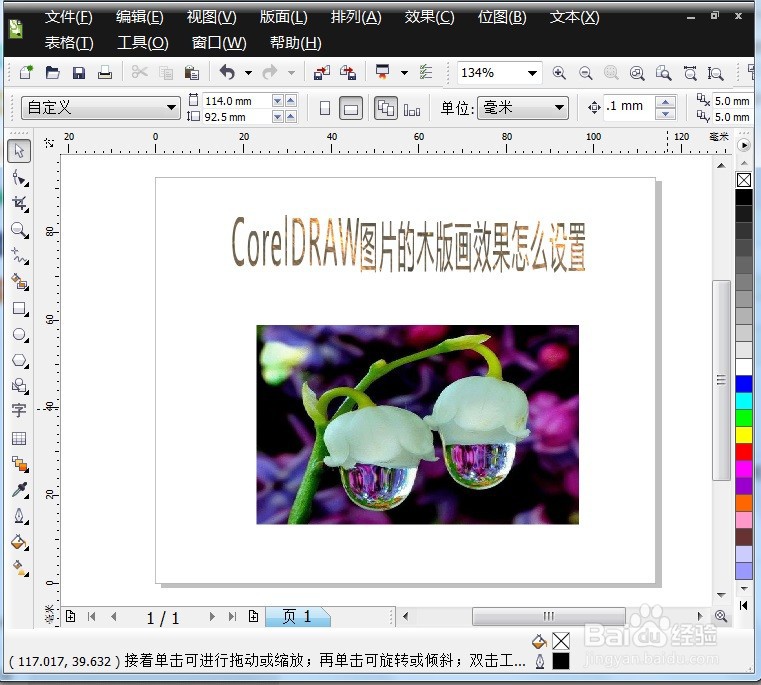The image size is (761, 685).
Task: Select the Rectangle tool
Action: (x=19, y=308)
